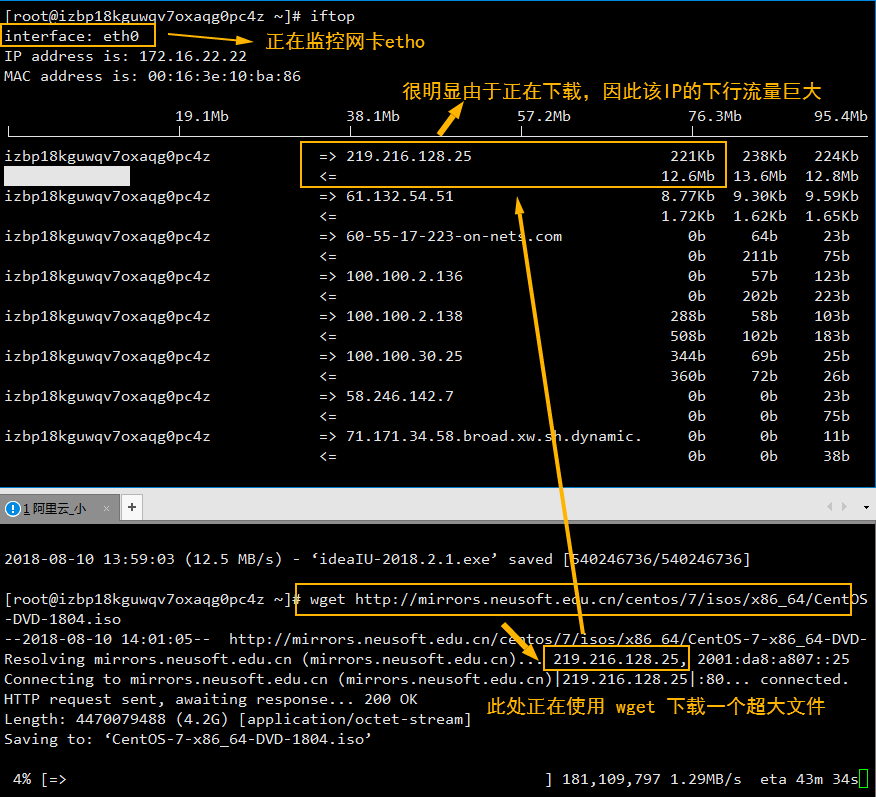The width and height of the screenshot is (876, 797).
Task: Select the 阿里云_小 terminal tab
Action: 55,507
